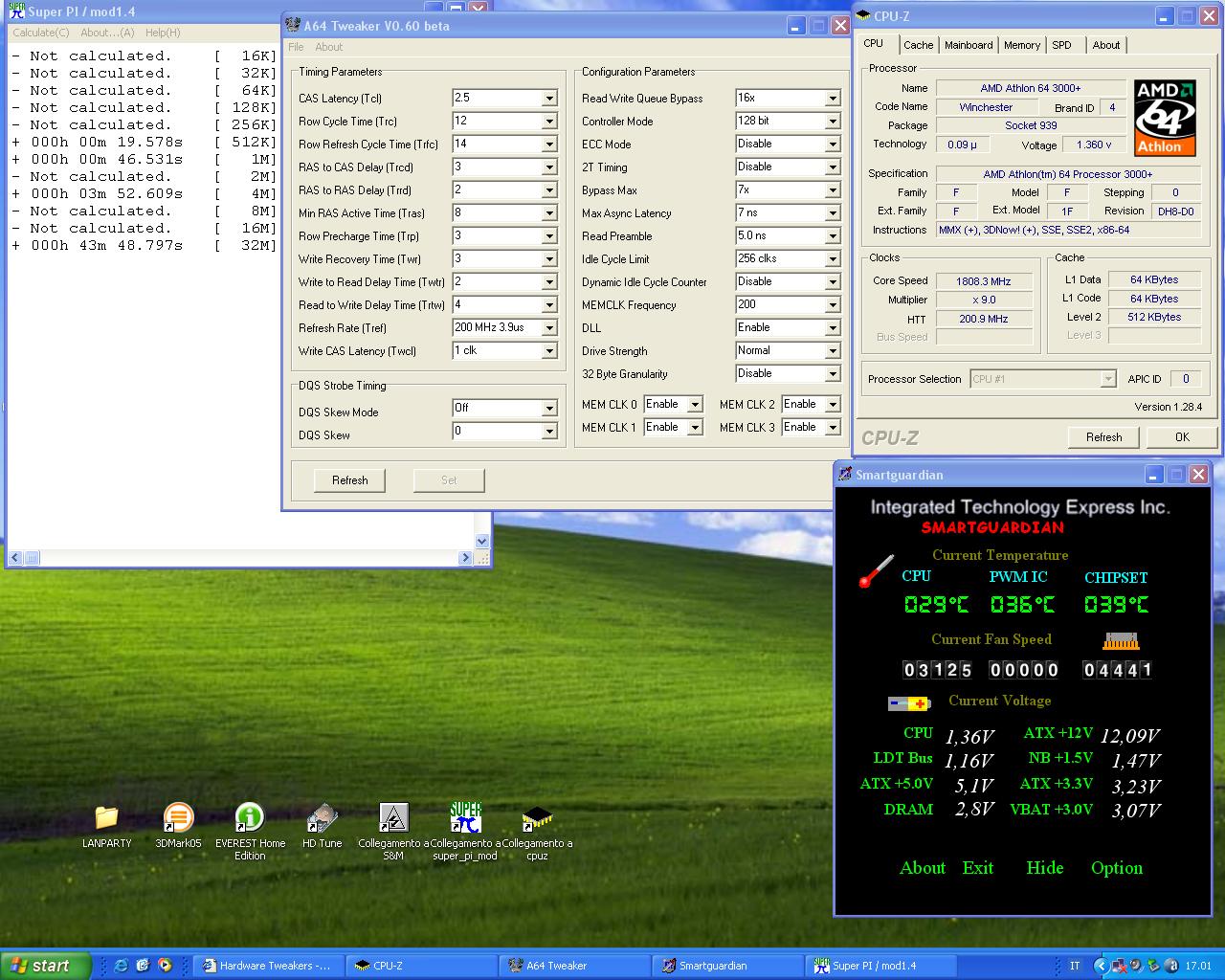The image size is (1225, 980).
Task: Open File menu in A64 Tweaker
Action: tap(296, 47)
